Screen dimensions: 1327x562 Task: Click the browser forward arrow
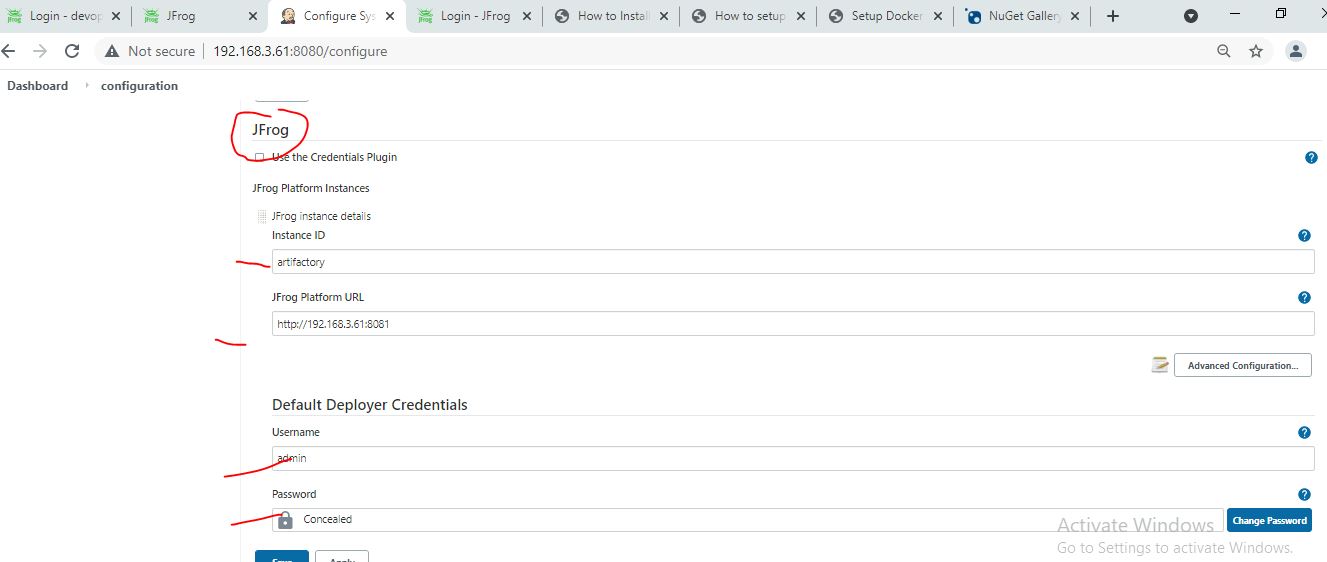[40, 51]
